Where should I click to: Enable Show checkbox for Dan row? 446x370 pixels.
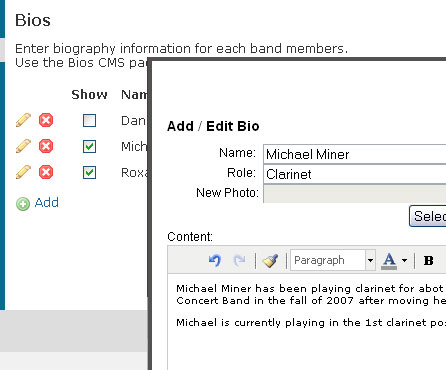tap(89, 120)
